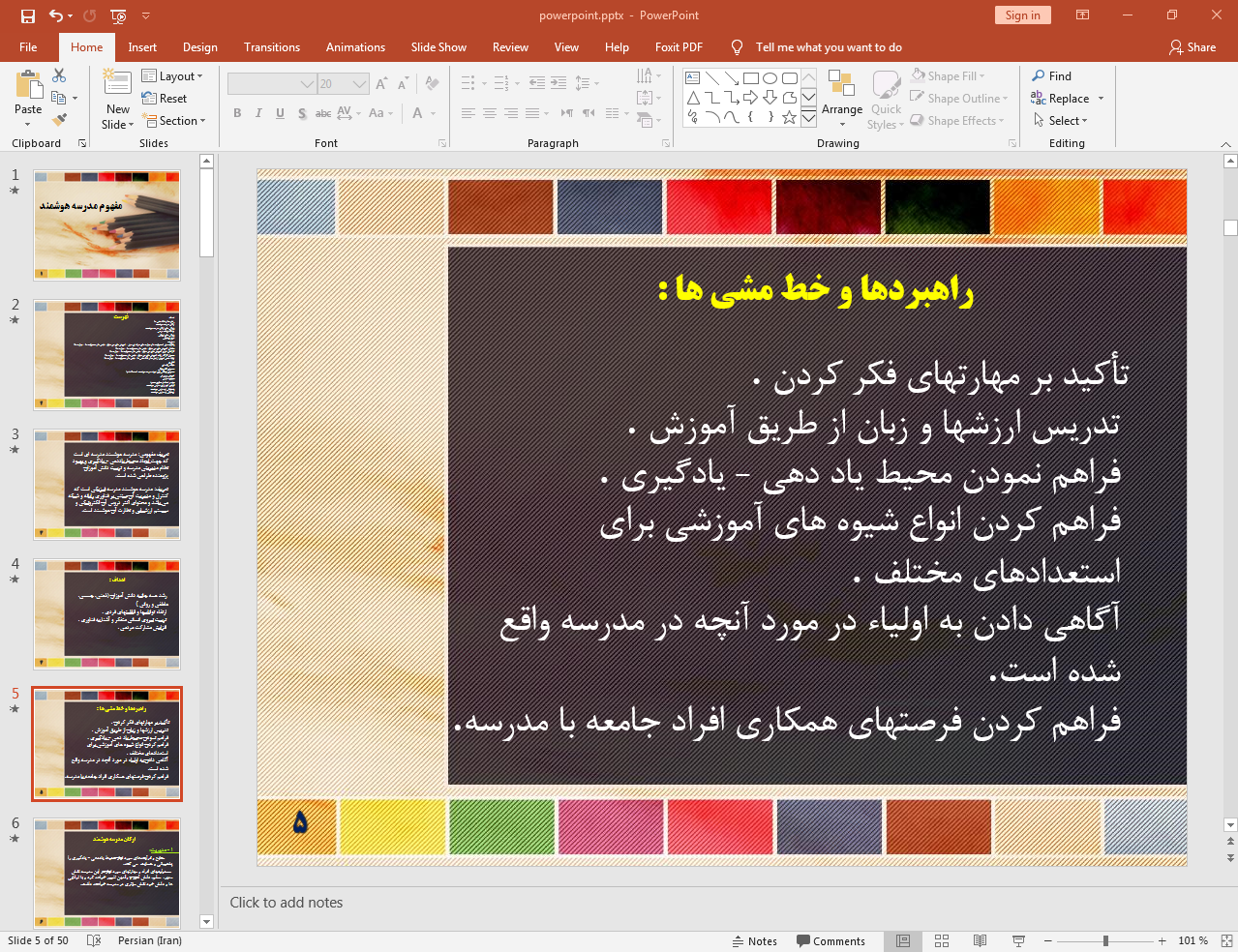Open the Animations tab

tap(355, 47)
